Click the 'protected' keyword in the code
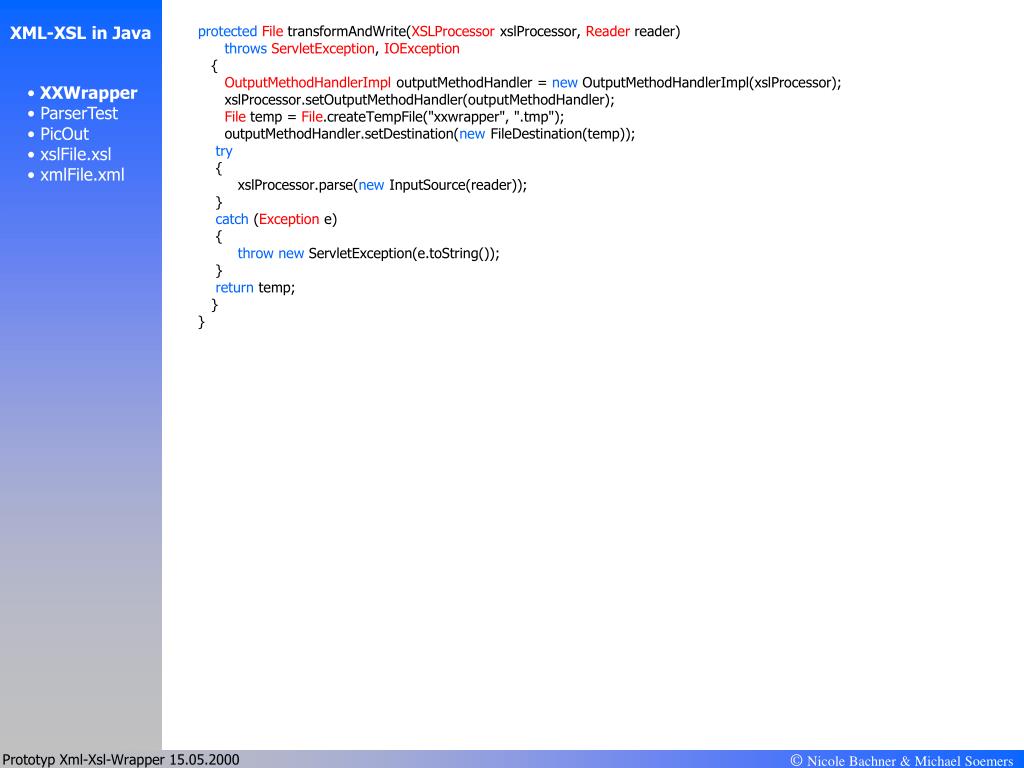The image size is (1024, 768). 227,31
